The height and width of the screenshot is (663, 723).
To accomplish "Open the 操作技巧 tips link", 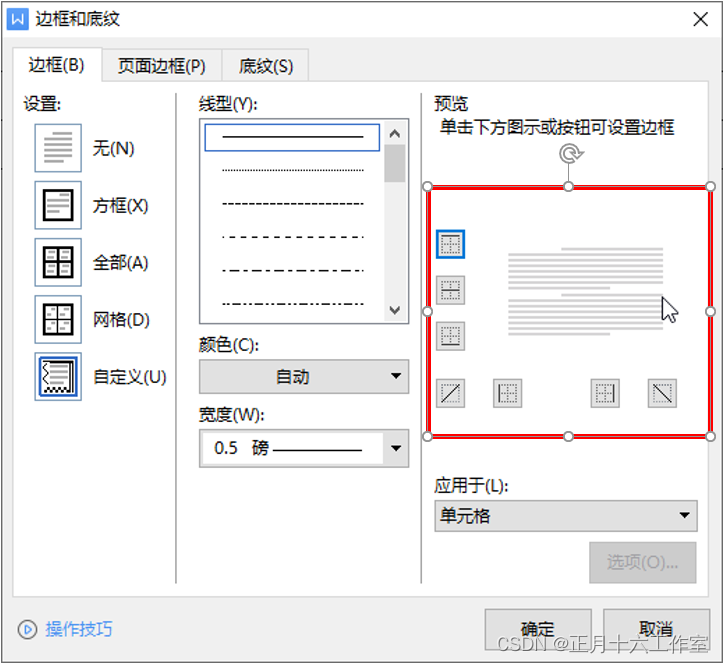I will click(x=79, y=629).
